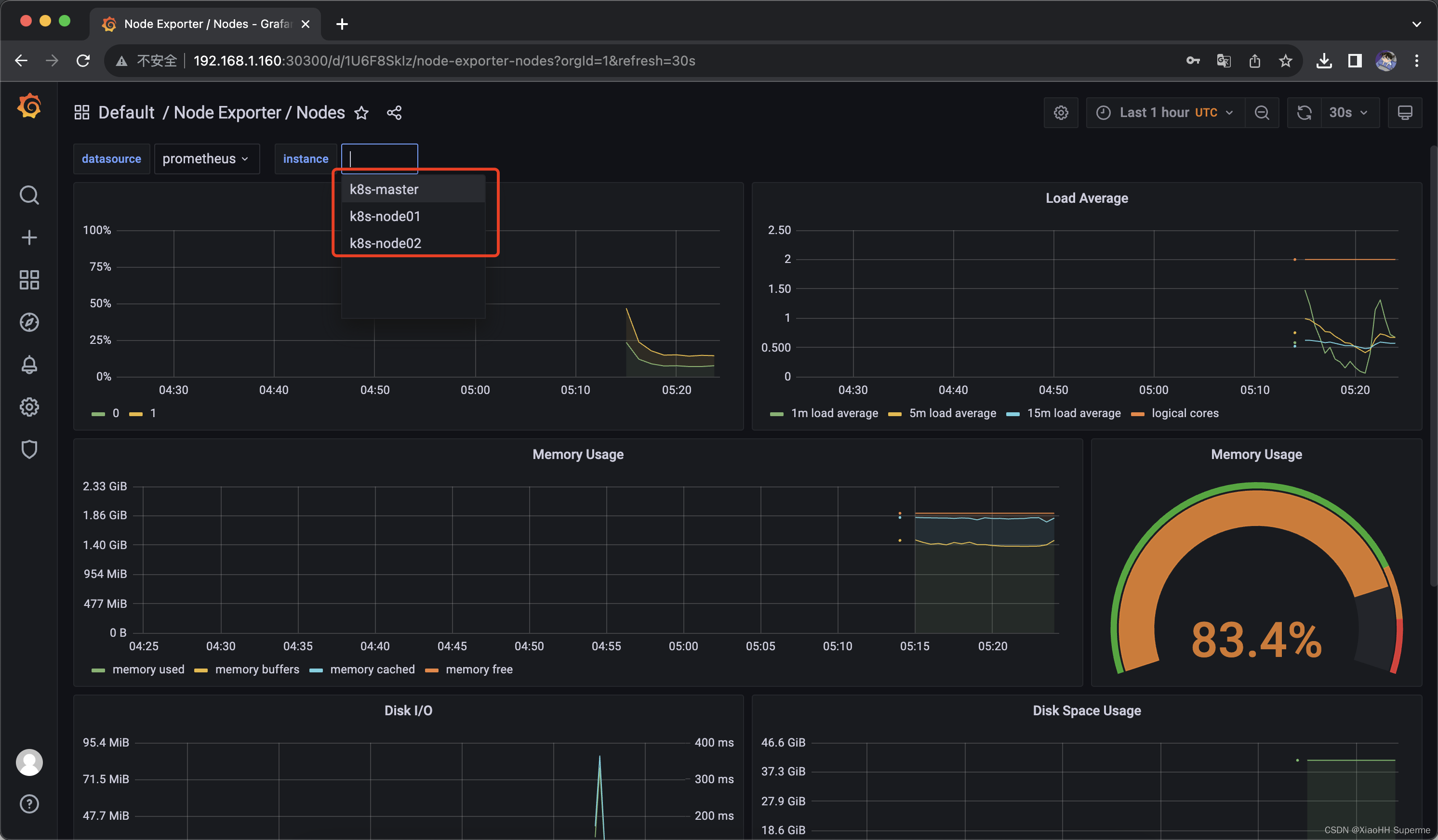
Task: Reload the page in browser
Action: 83,61
